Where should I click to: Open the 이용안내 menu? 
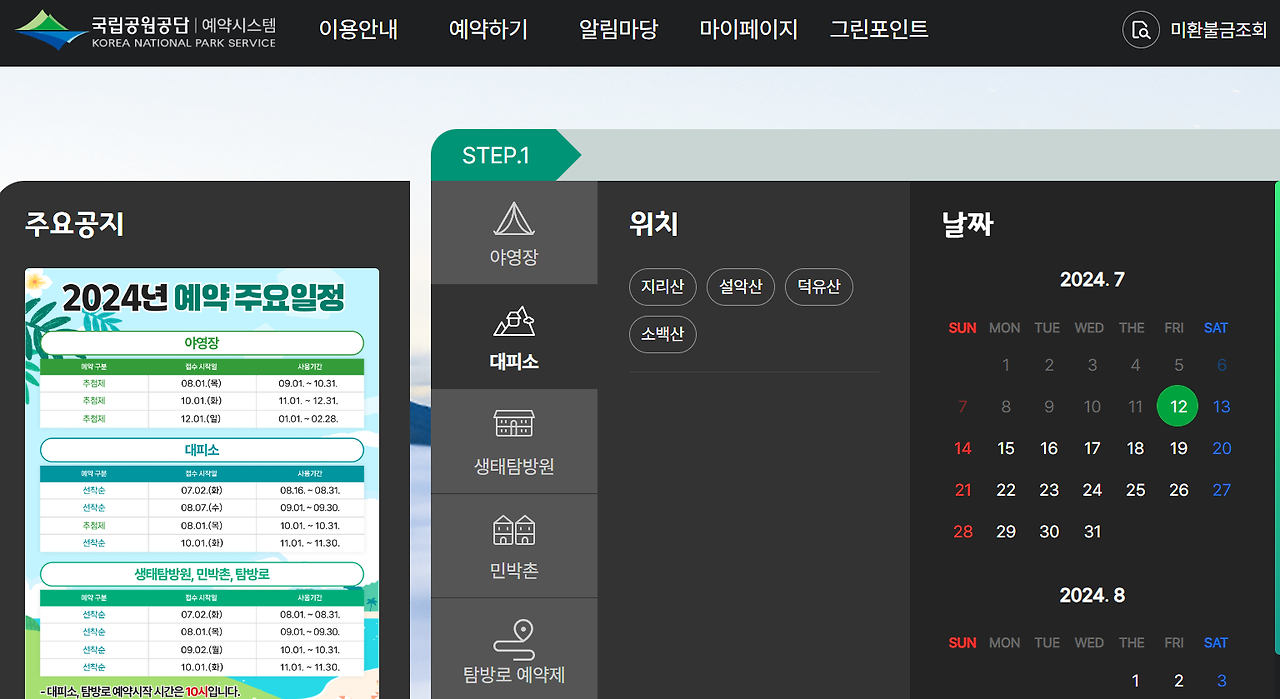(x=358, y=30)
